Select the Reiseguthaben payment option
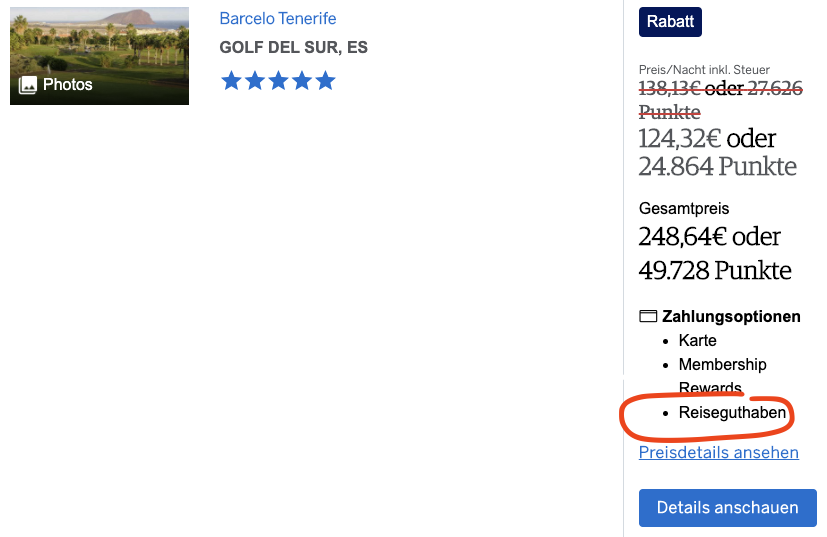Viewport: 827px width, 537px height. [732, 413]
